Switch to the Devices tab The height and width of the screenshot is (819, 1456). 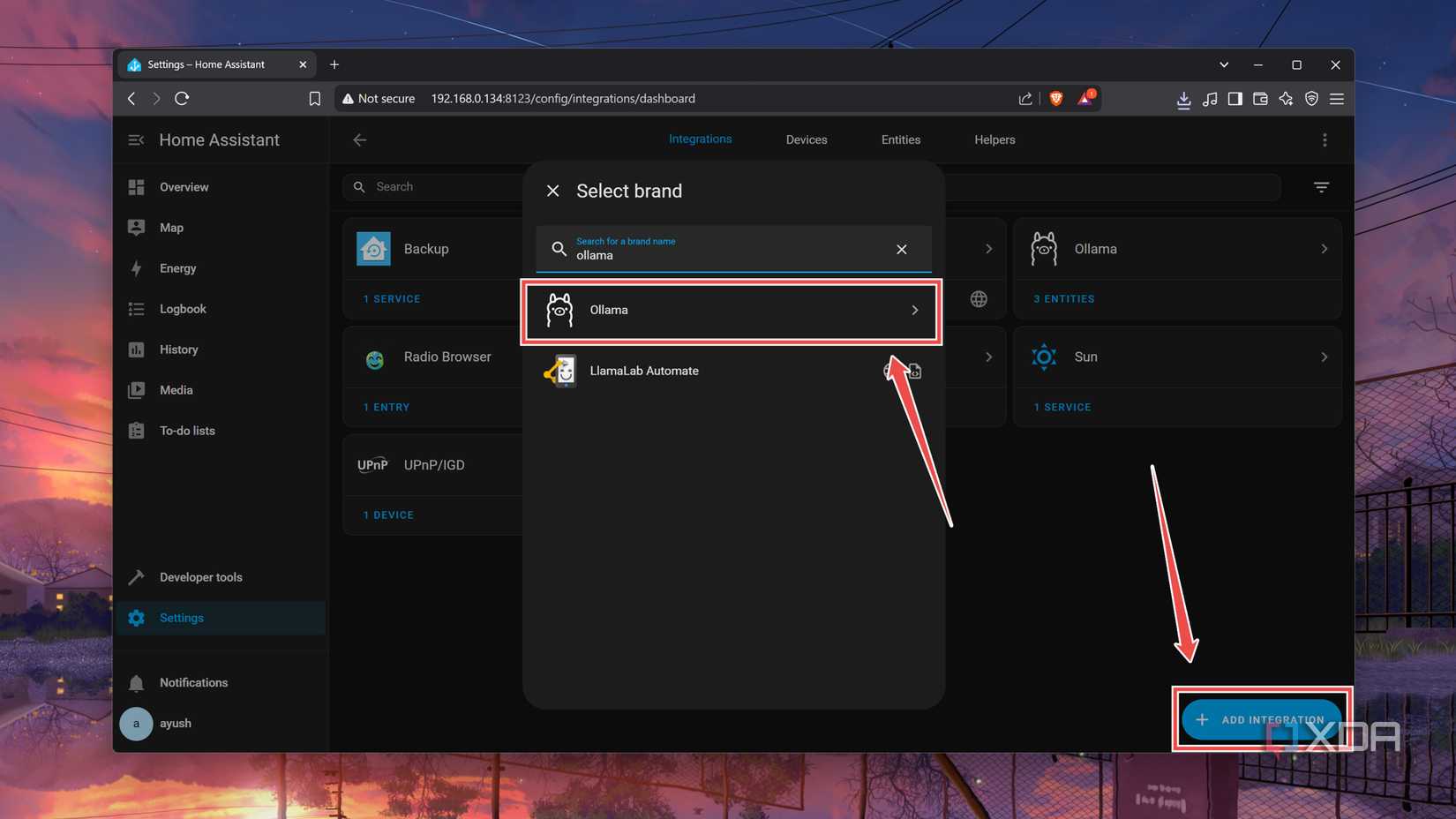click(x=807, y=140)
